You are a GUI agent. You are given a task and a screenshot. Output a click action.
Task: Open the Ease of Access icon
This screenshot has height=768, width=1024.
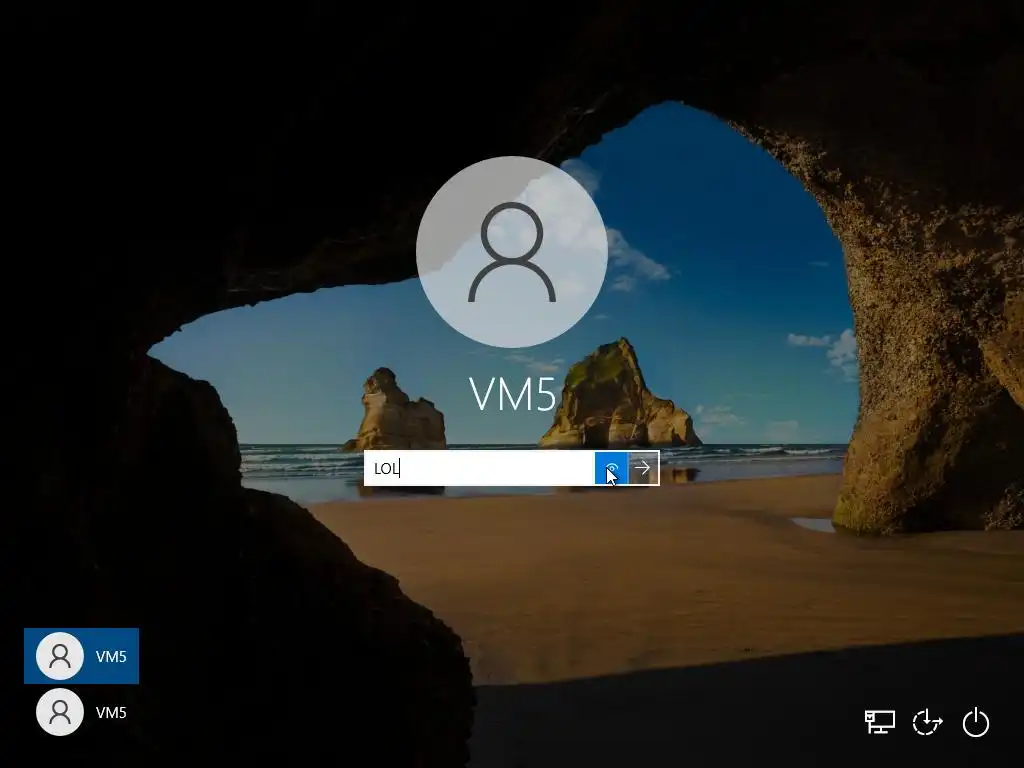927,722
